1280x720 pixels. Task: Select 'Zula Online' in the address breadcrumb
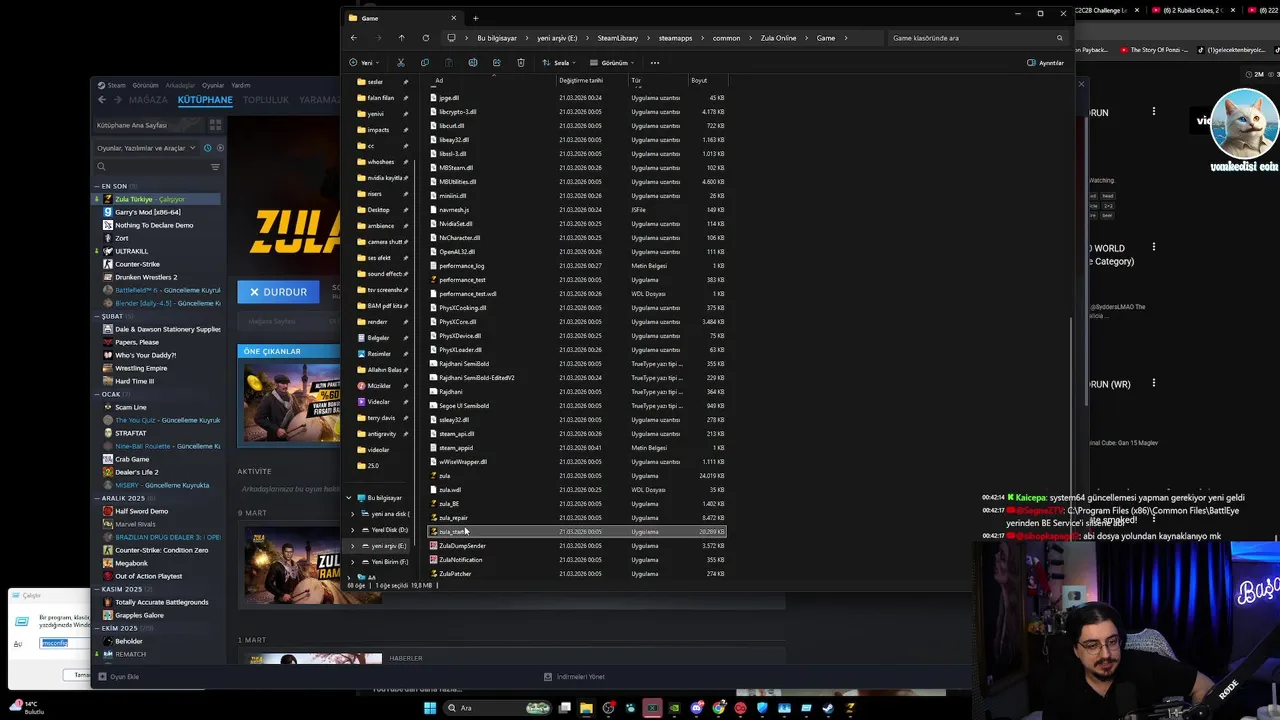778,38
